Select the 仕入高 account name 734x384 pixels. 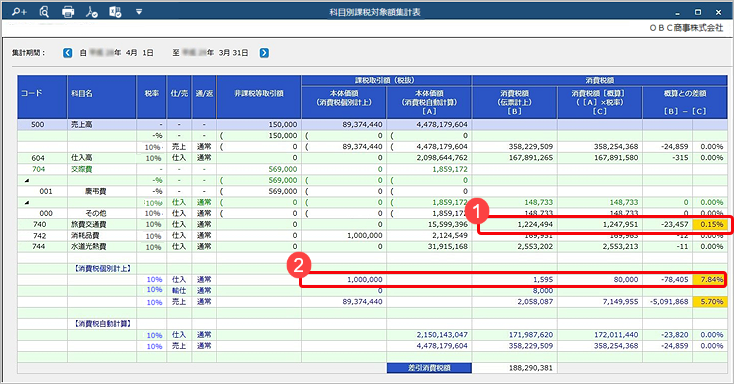81,158
